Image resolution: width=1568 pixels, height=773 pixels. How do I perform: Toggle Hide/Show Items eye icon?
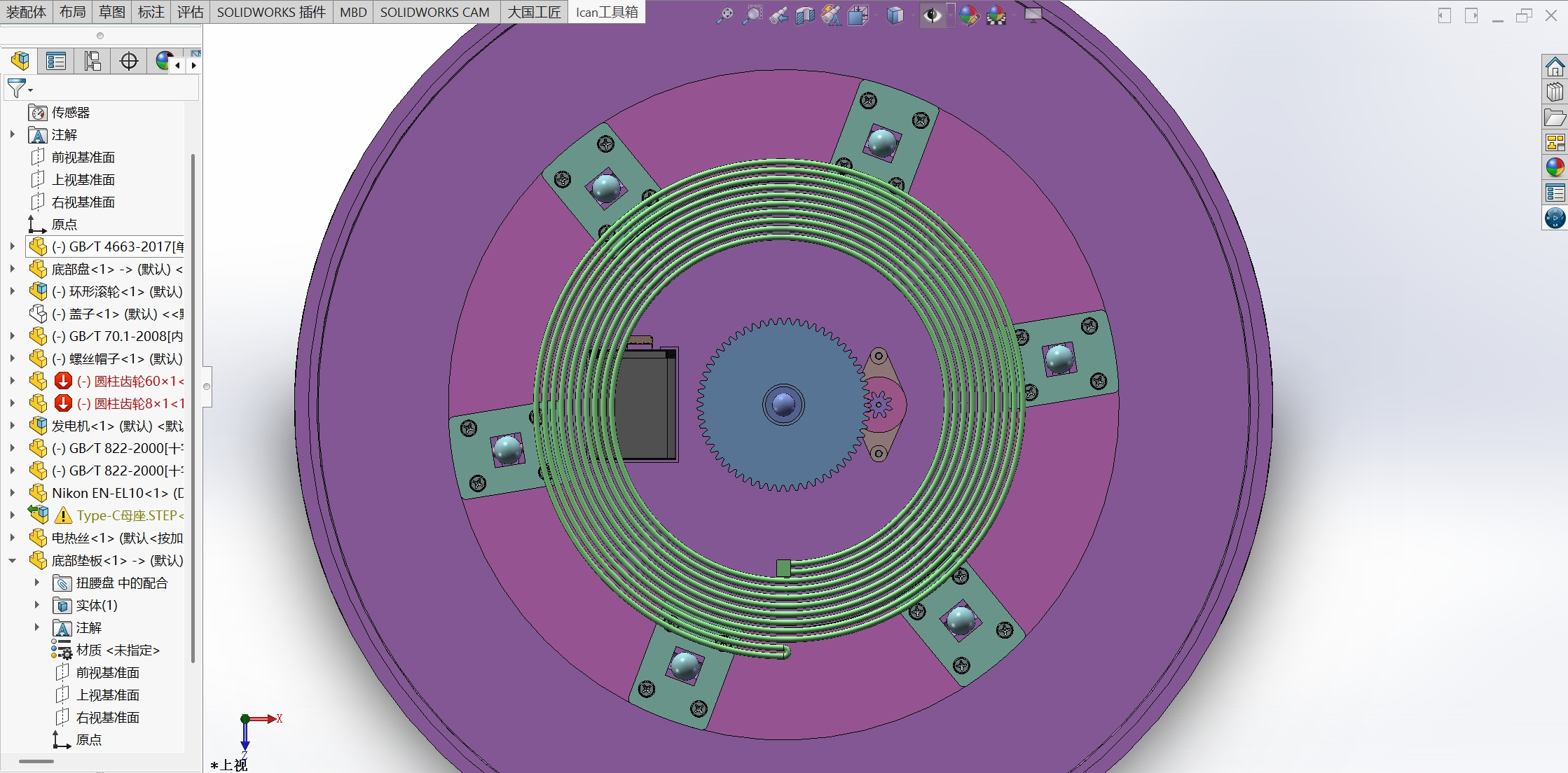[x=933, y=15]
